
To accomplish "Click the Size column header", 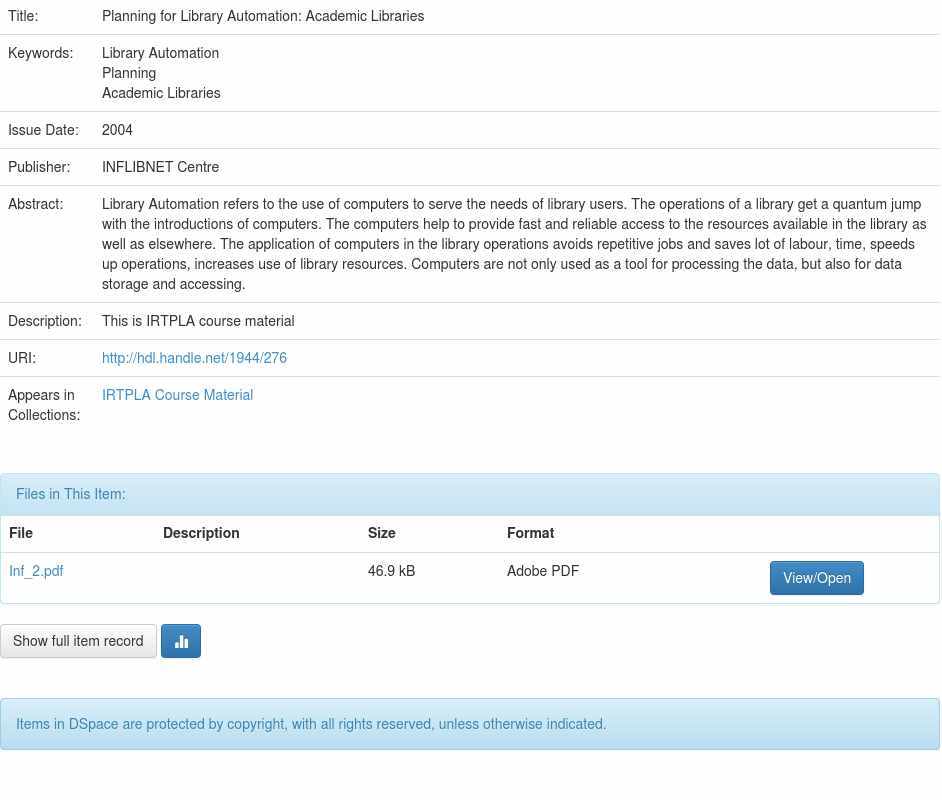I will point(382,533).
